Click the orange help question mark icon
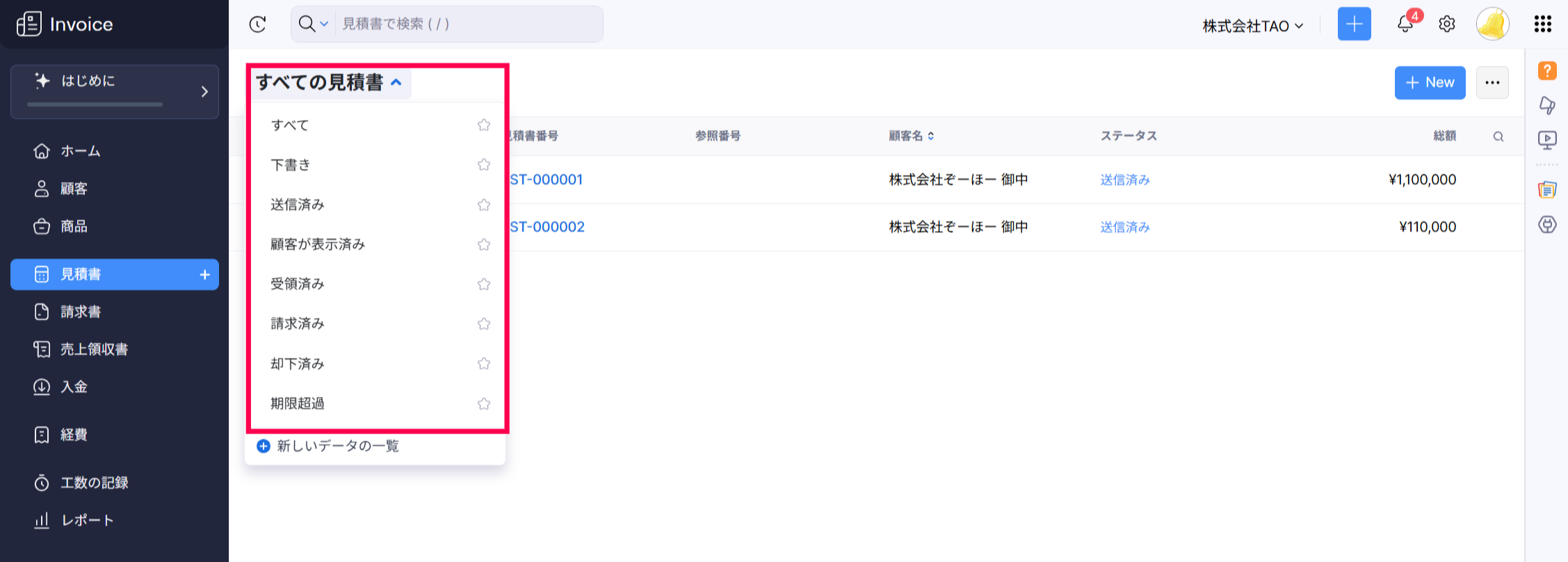Screen dimensions: 1568x562 click(x=1547, y=71)
